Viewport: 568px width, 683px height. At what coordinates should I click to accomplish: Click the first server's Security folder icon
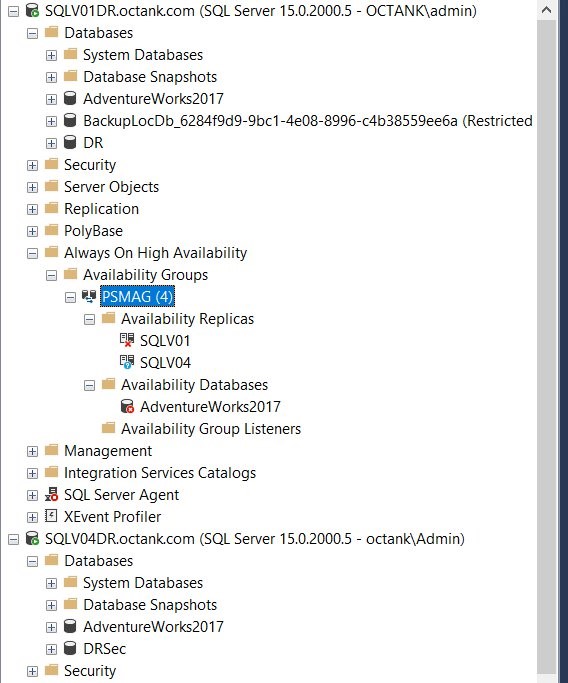point(51,164)
